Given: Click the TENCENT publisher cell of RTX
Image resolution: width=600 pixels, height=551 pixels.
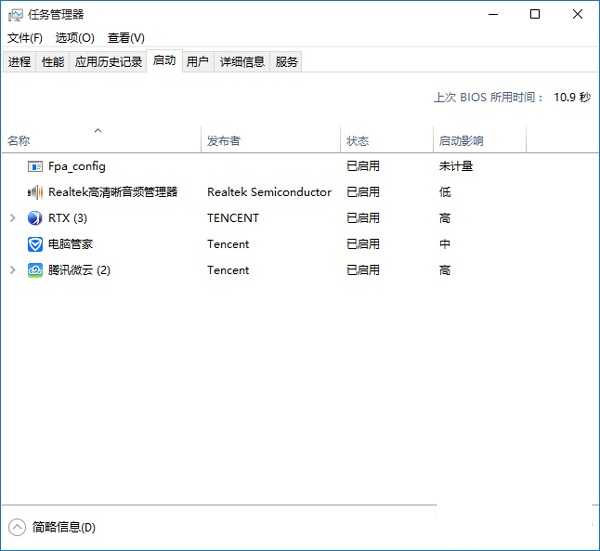Looking at the screenshot, I should pos(233,218).
